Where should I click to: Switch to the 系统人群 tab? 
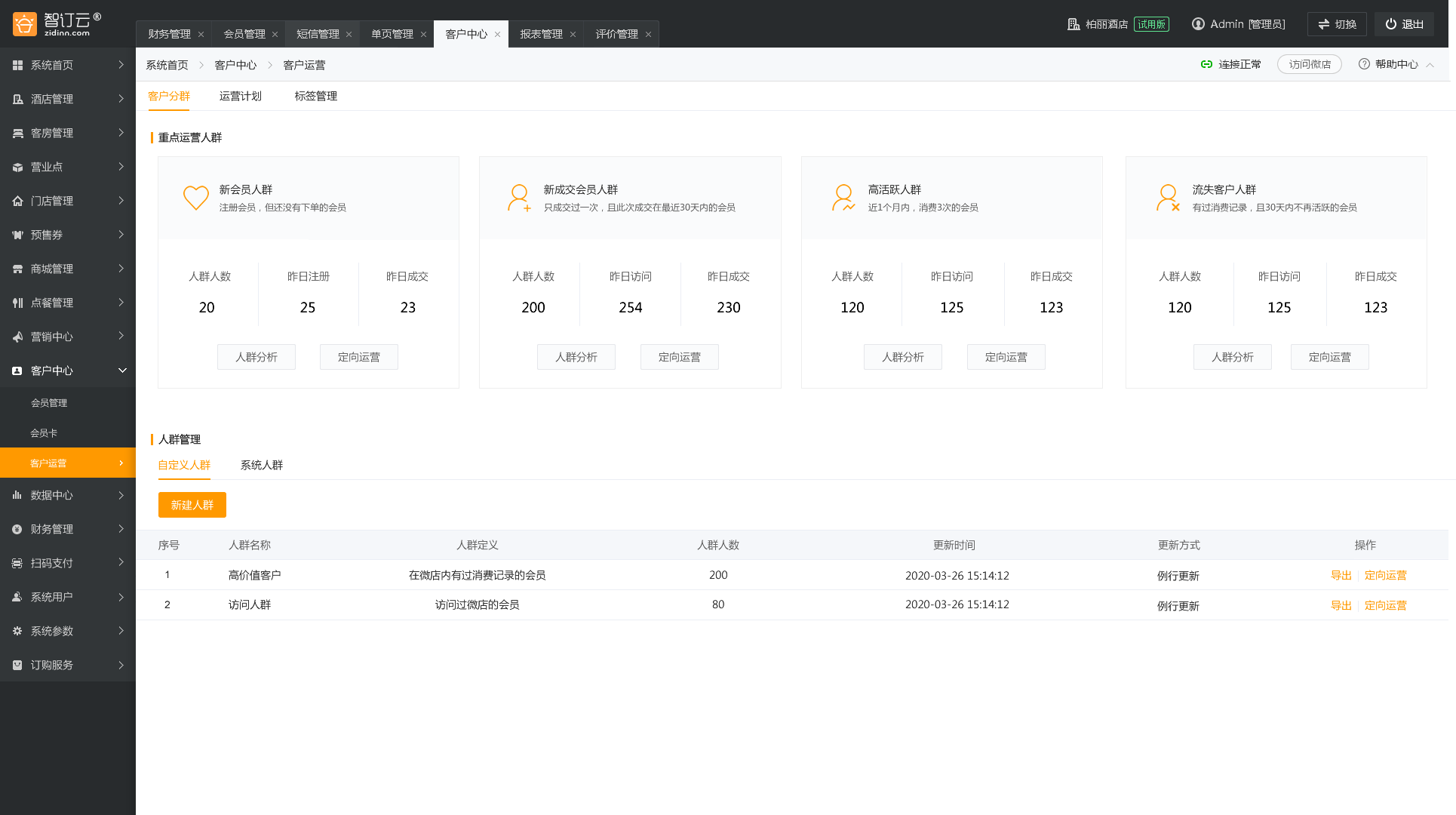(261, 465)
